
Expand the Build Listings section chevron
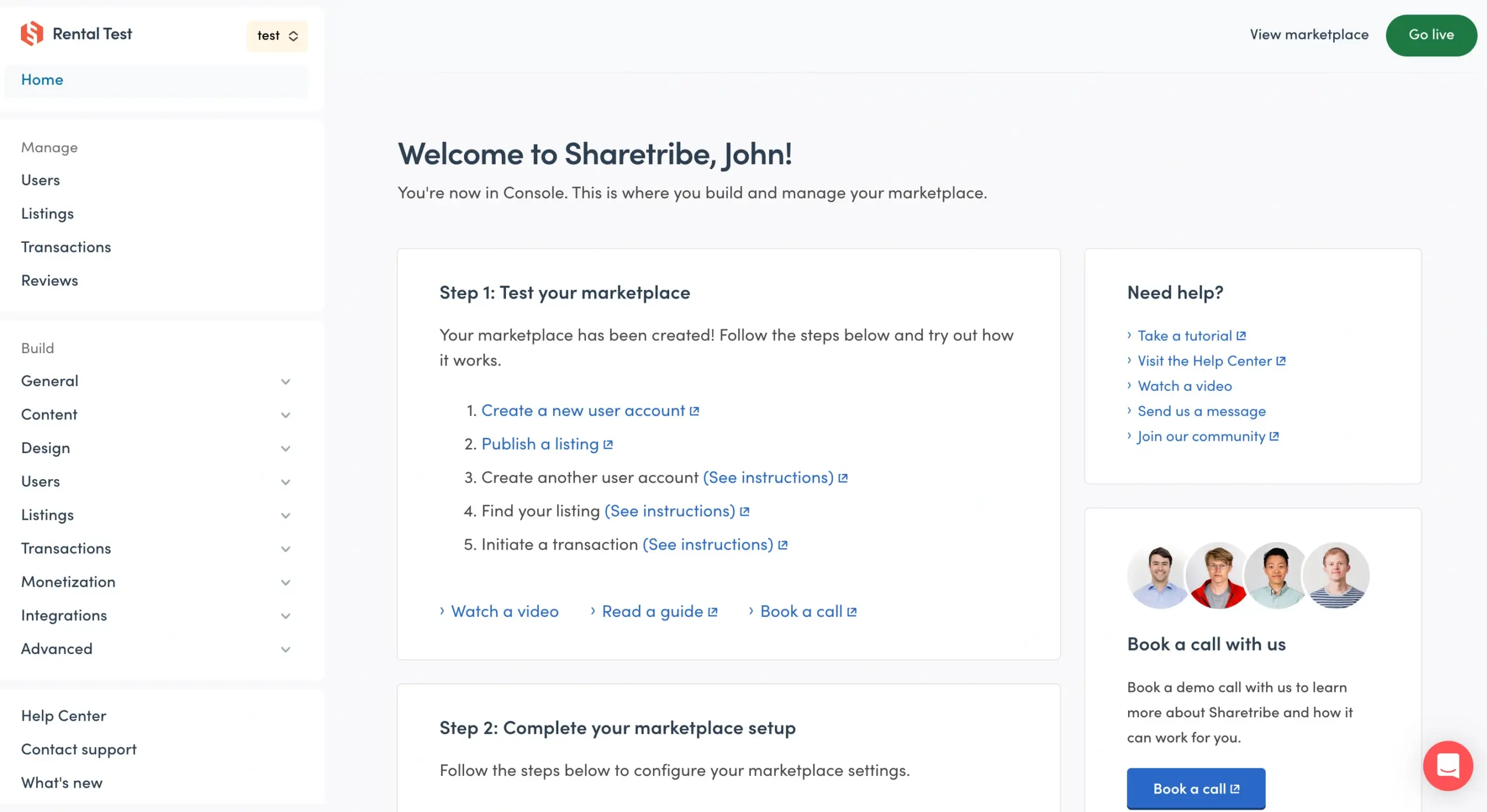point(285,515)
